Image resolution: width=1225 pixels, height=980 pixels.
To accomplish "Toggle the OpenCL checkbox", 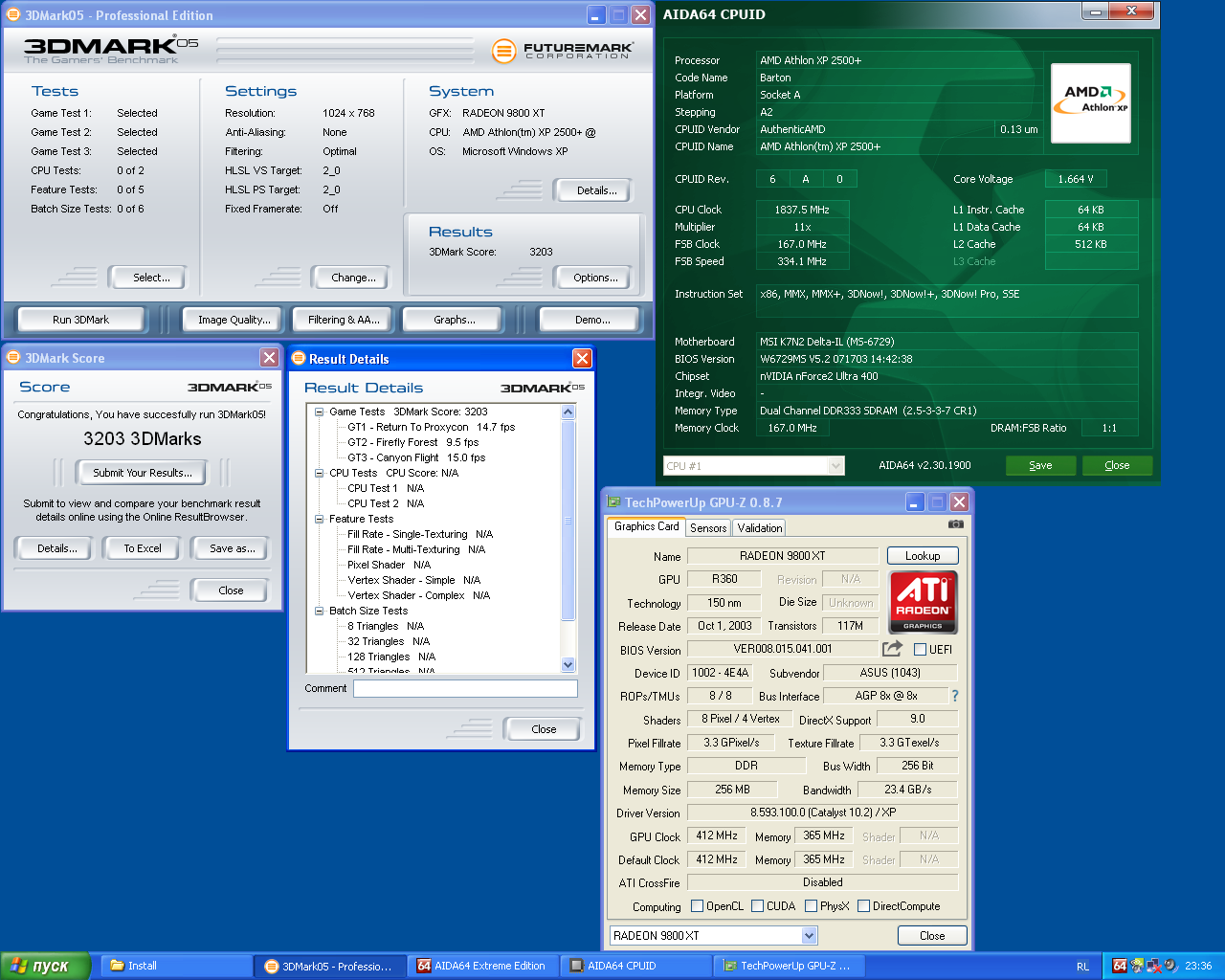I will click(x=698, y=906).
